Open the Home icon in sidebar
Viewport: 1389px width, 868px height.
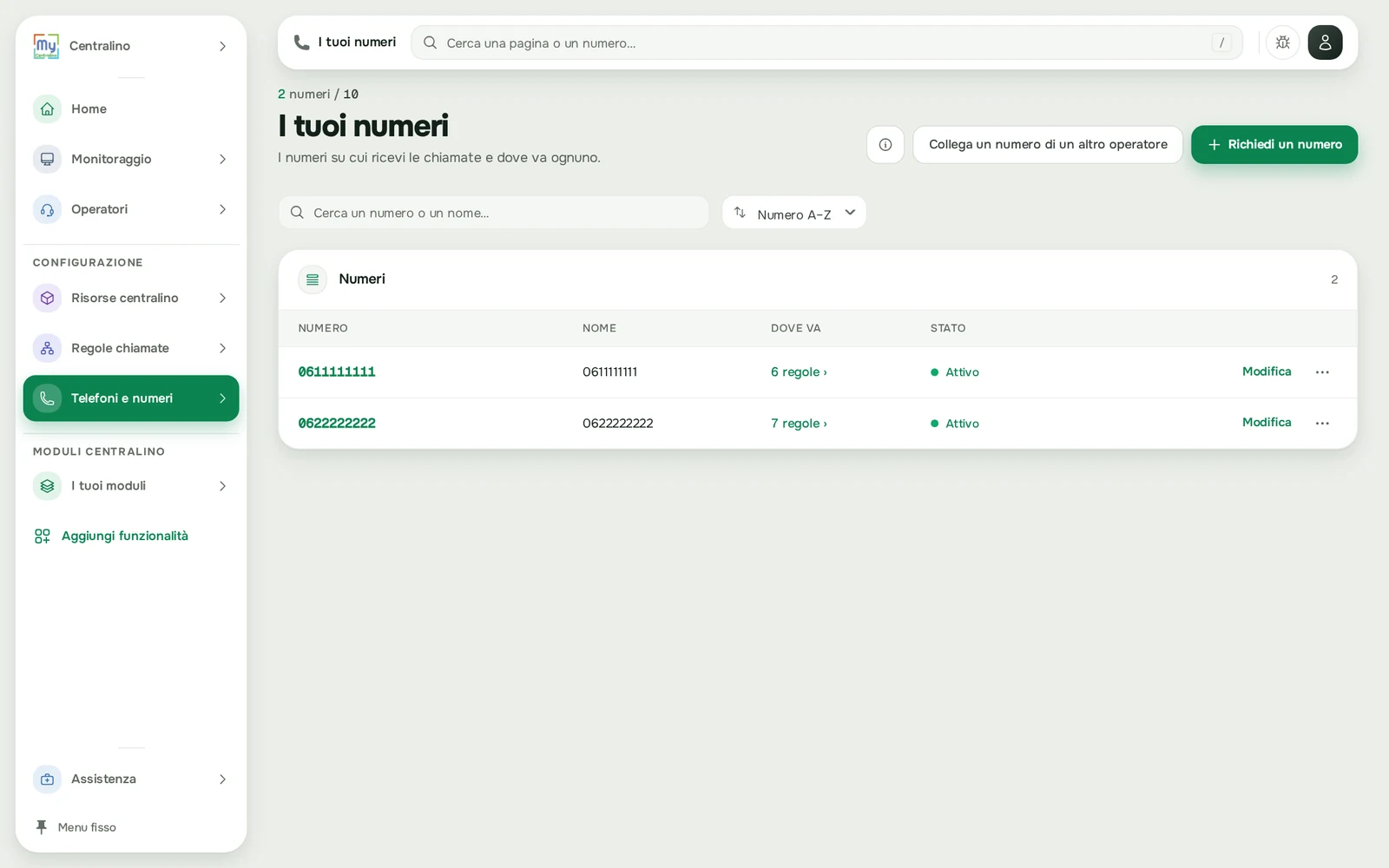click(x=47, y=109)
